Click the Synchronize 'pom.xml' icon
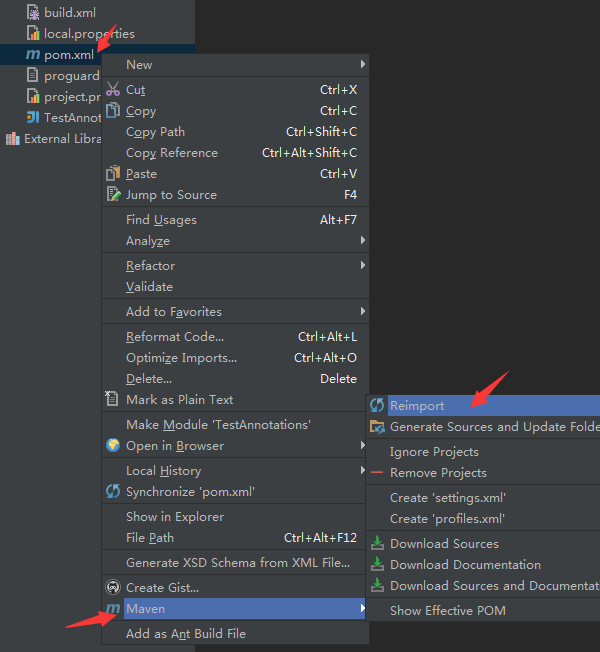The image size is (600, 652). pyautogui.click(x=113, y=492)
